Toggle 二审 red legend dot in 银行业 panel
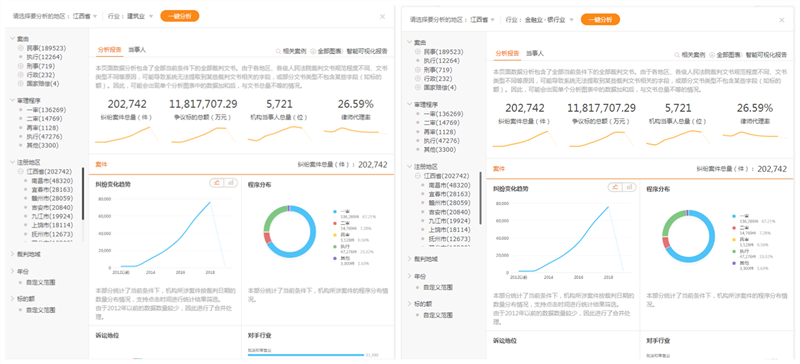800x364 pixels. (x=734, y=229)
